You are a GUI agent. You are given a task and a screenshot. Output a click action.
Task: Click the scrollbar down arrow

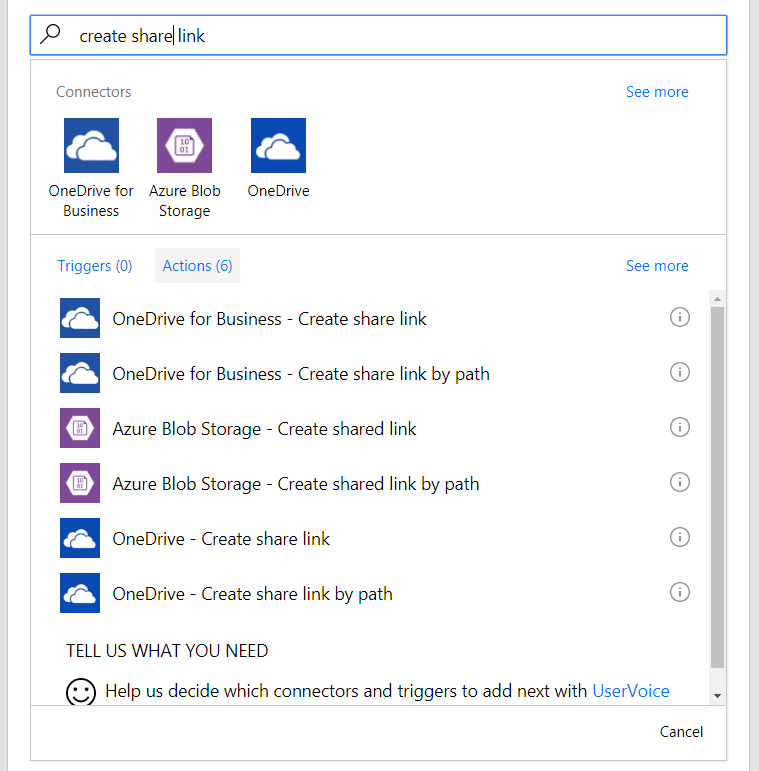click(717, 695)
